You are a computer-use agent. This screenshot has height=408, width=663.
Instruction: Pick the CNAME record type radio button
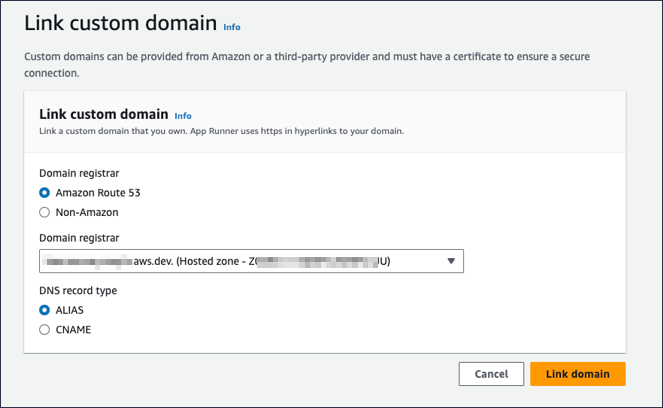[44, 329]
